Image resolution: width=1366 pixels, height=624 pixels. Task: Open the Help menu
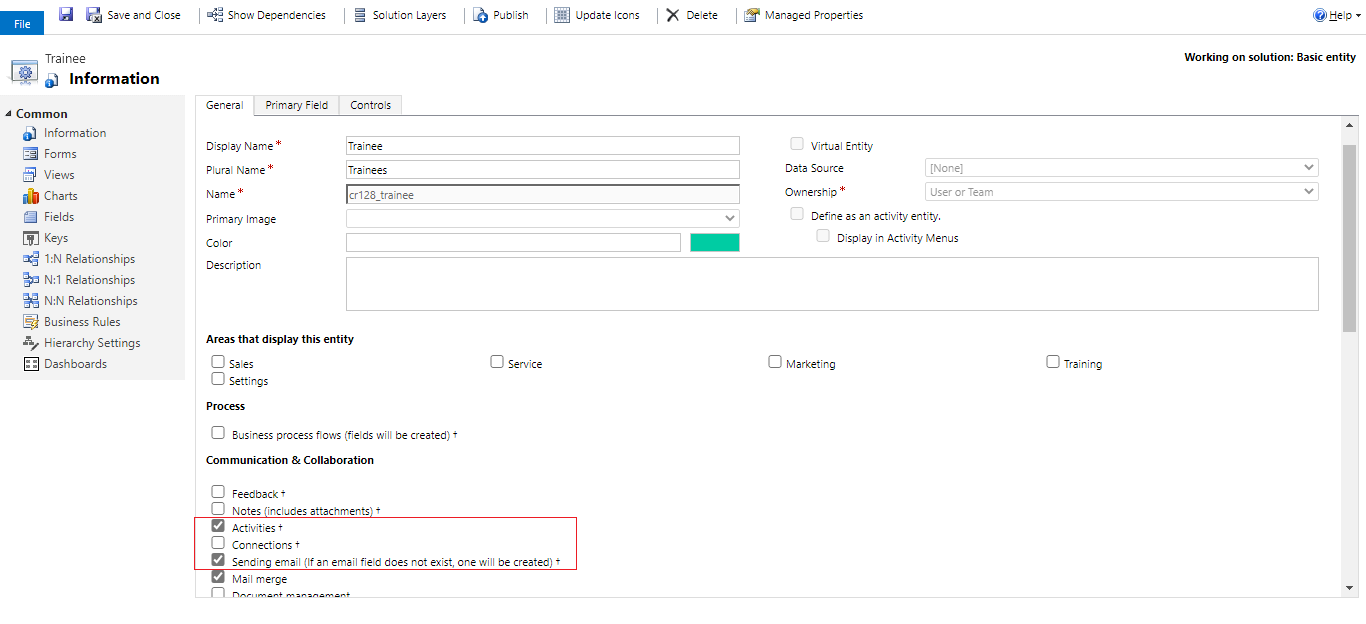click(1336, 14)
